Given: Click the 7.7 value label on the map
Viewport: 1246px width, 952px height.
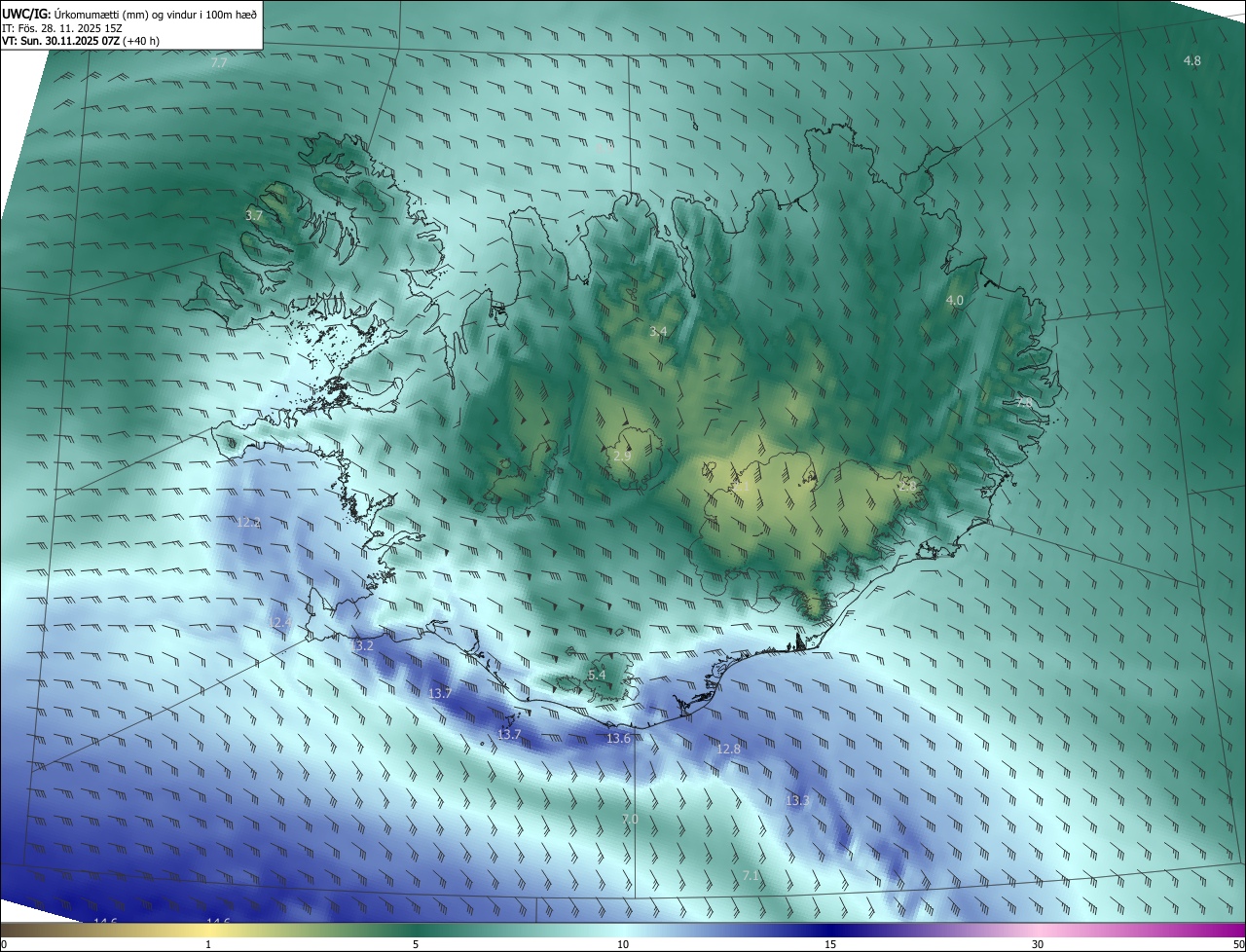Looking at the screenshot, I should point(219,62).
